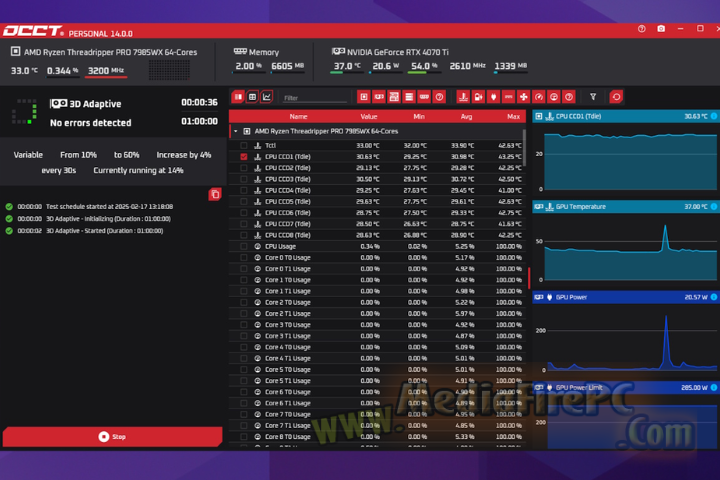The image size is (720, 480).
Task: Sort by the Name column header
Action: point(298,117)
